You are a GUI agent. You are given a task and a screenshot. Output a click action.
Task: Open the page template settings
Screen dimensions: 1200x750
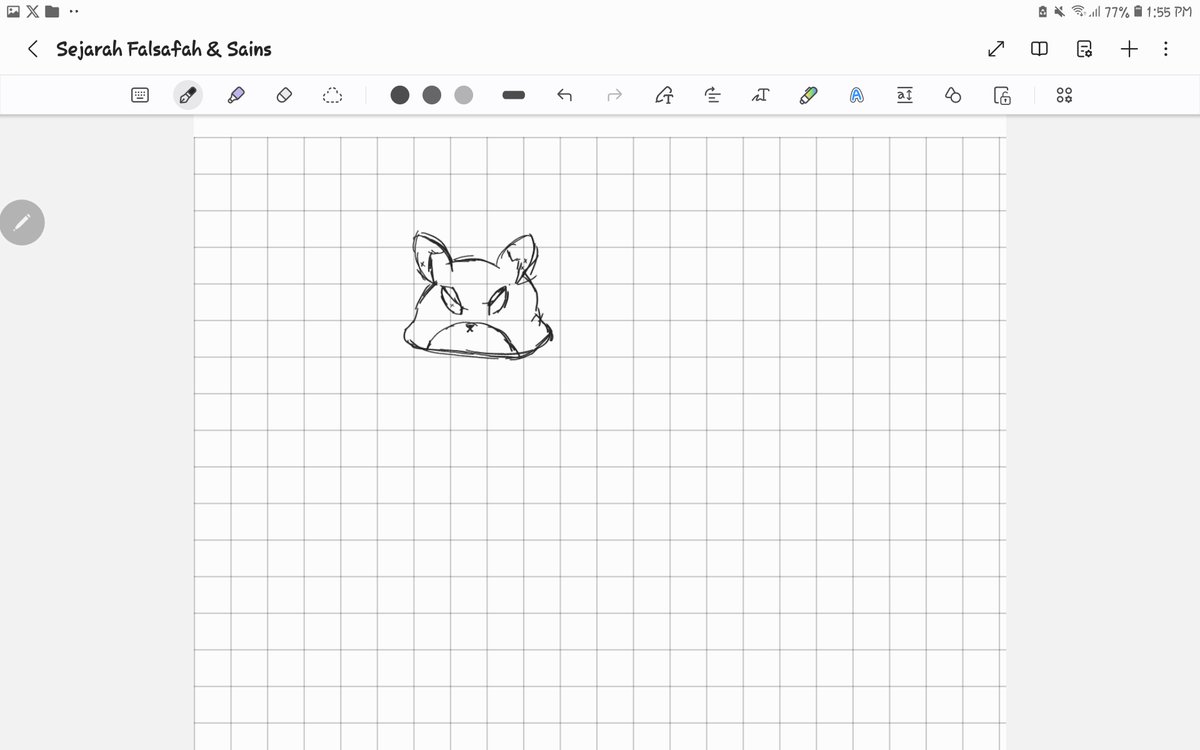(1083, 48)
